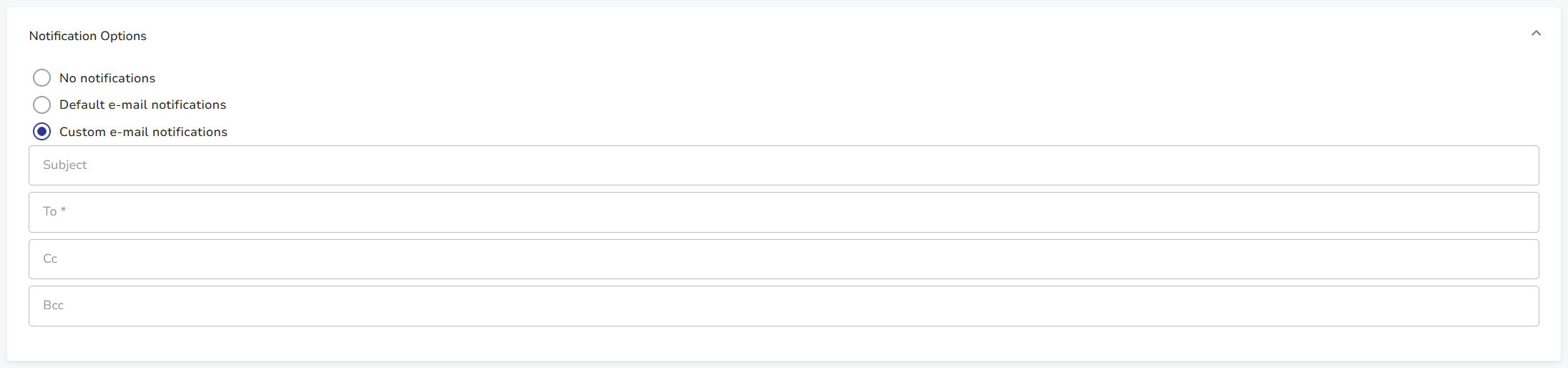Click the word "Custom" beside the selected radio
Screen dimensions: 1568x368
82,132
